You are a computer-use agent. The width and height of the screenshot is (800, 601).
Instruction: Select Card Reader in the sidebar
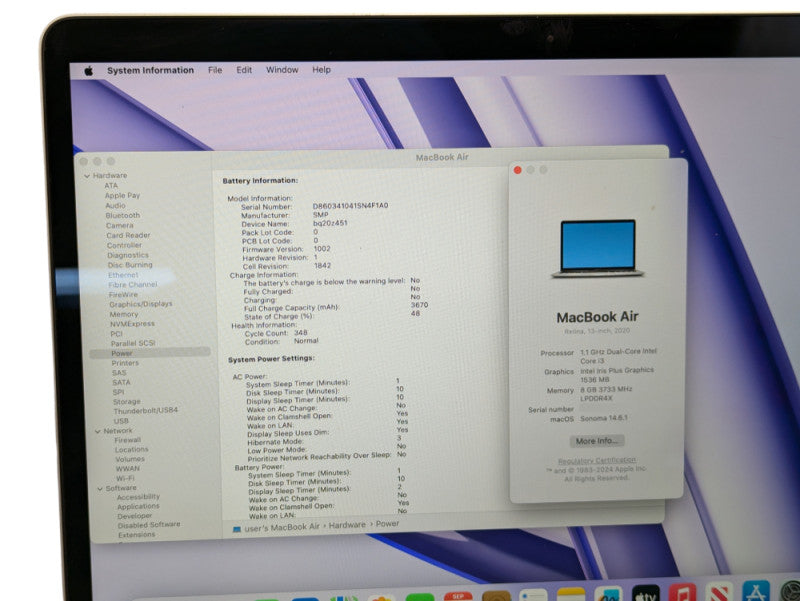coord(128,235)
